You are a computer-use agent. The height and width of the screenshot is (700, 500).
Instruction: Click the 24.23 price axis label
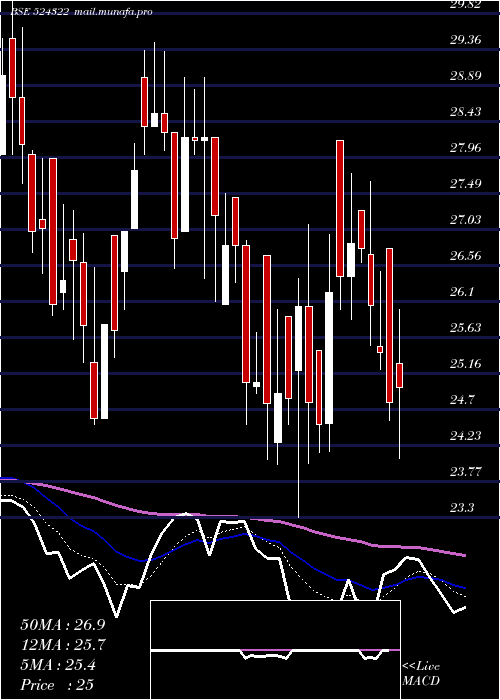coord(466,435)
